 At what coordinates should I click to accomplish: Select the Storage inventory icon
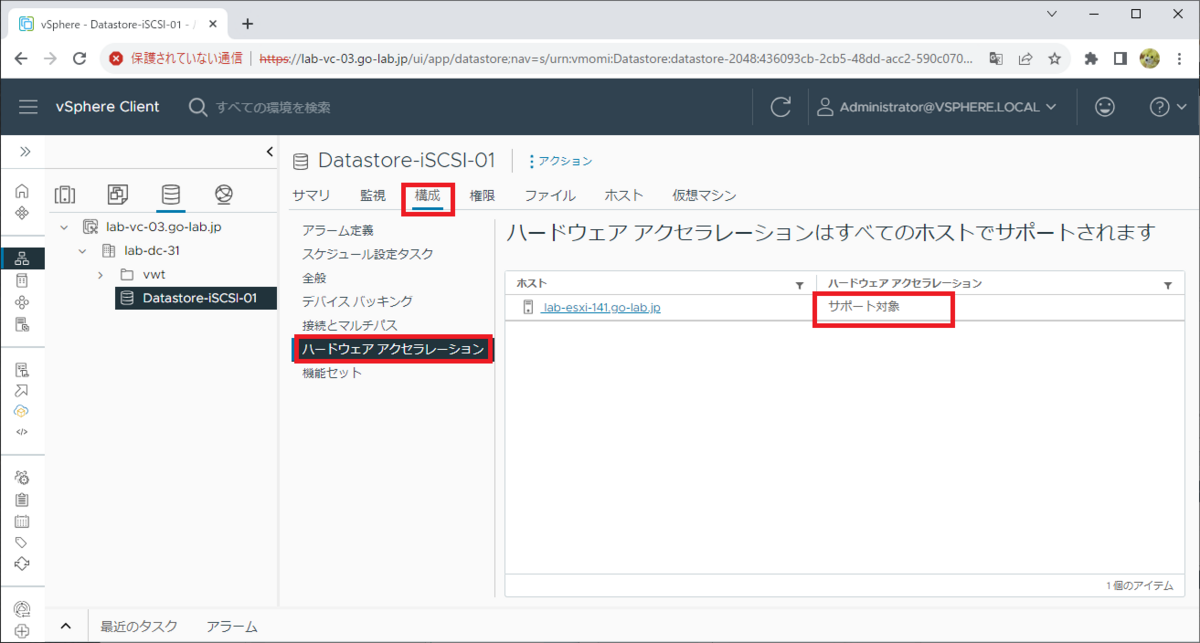[170, 192]
